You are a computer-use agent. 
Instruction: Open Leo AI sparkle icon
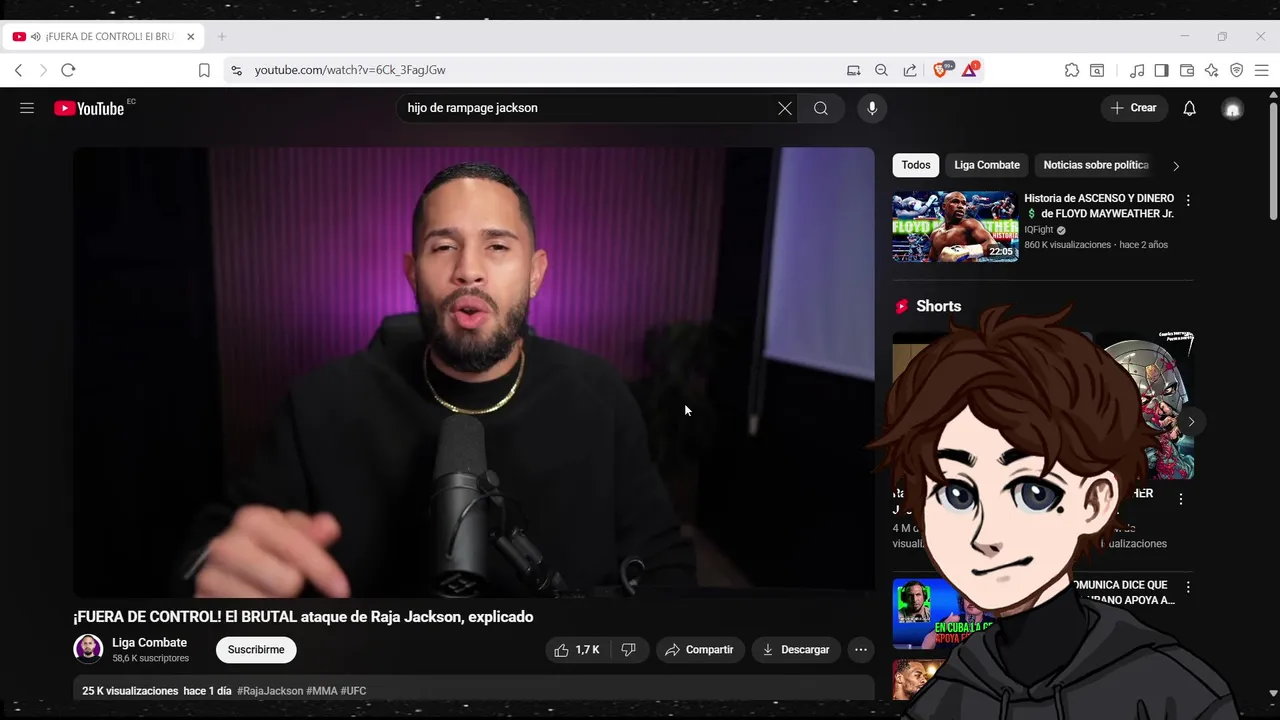pyautogui.click(x=1212, y=70)
